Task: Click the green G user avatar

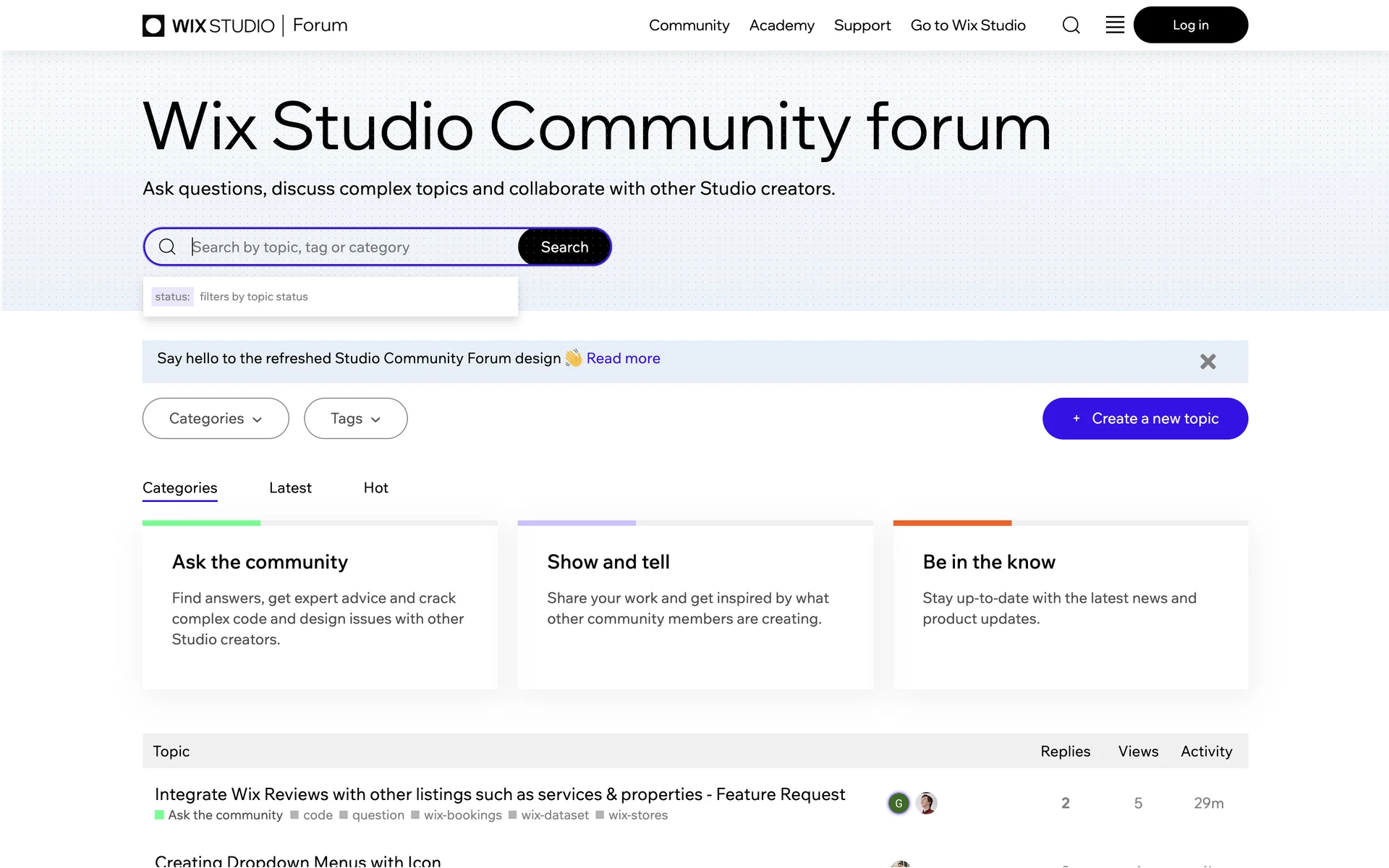Action: [x=899, y=803]
